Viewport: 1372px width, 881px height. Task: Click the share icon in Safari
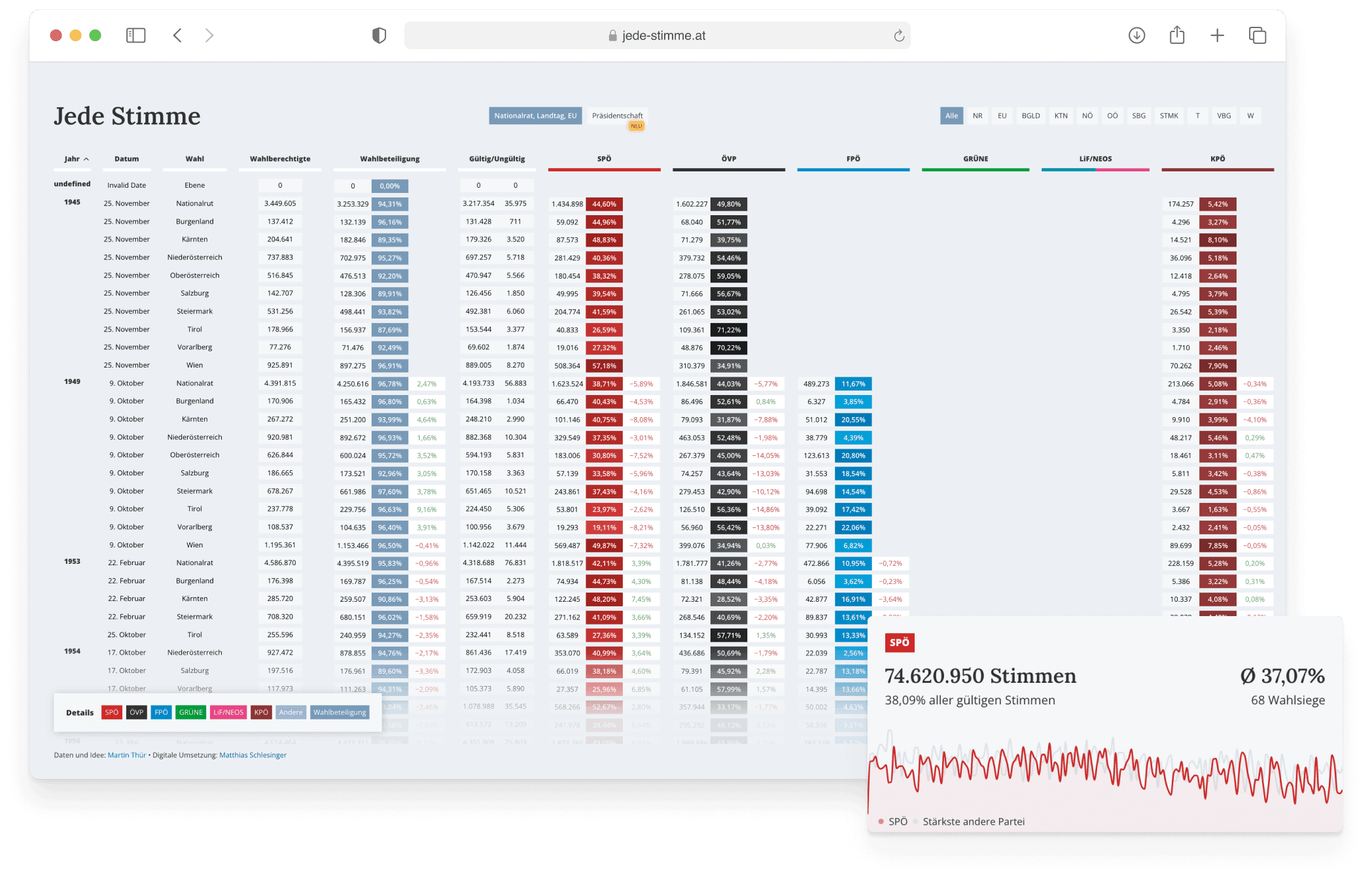[1177, 35]
